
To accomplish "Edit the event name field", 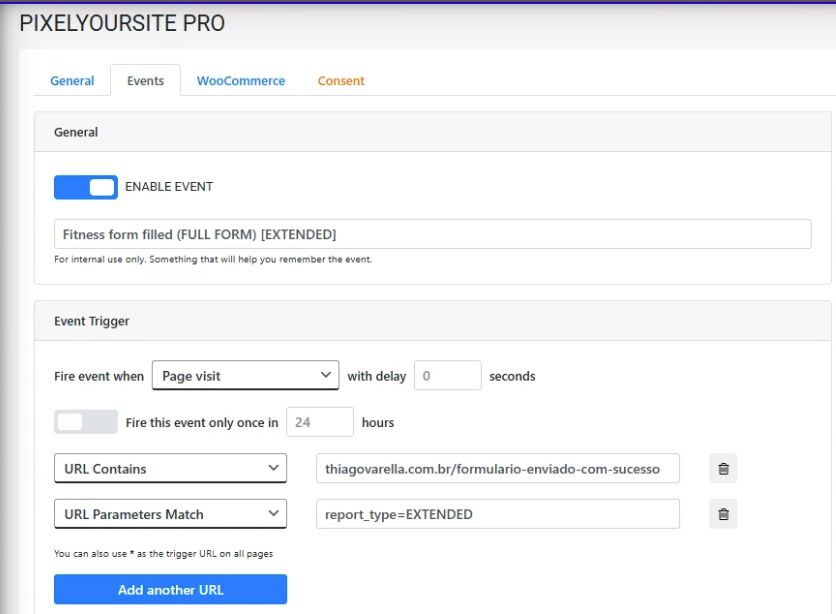I will point(432,234).
